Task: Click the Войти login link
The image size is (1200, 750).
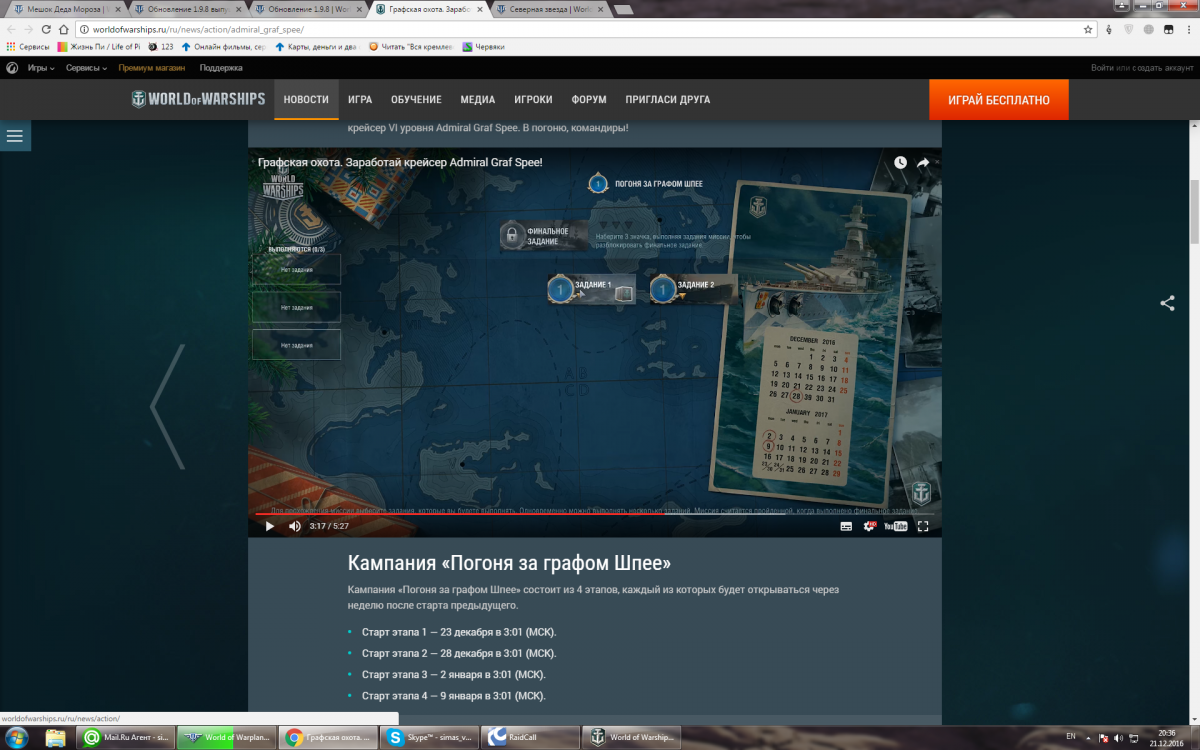Action: coord(1102,68)
